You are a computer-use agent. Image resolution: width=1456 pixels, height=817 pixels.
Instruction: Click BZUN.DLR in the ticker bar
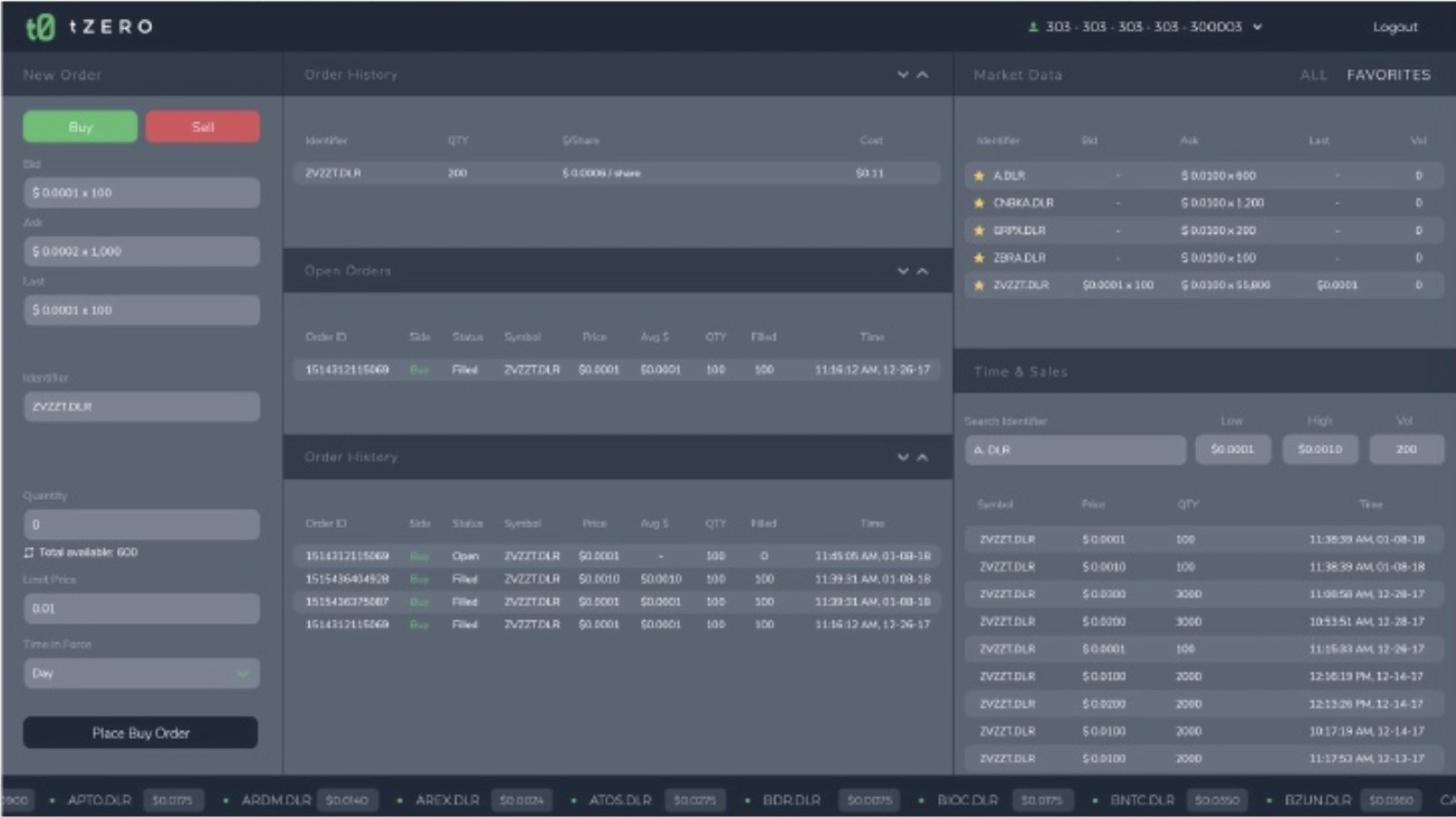point(1317,801)
